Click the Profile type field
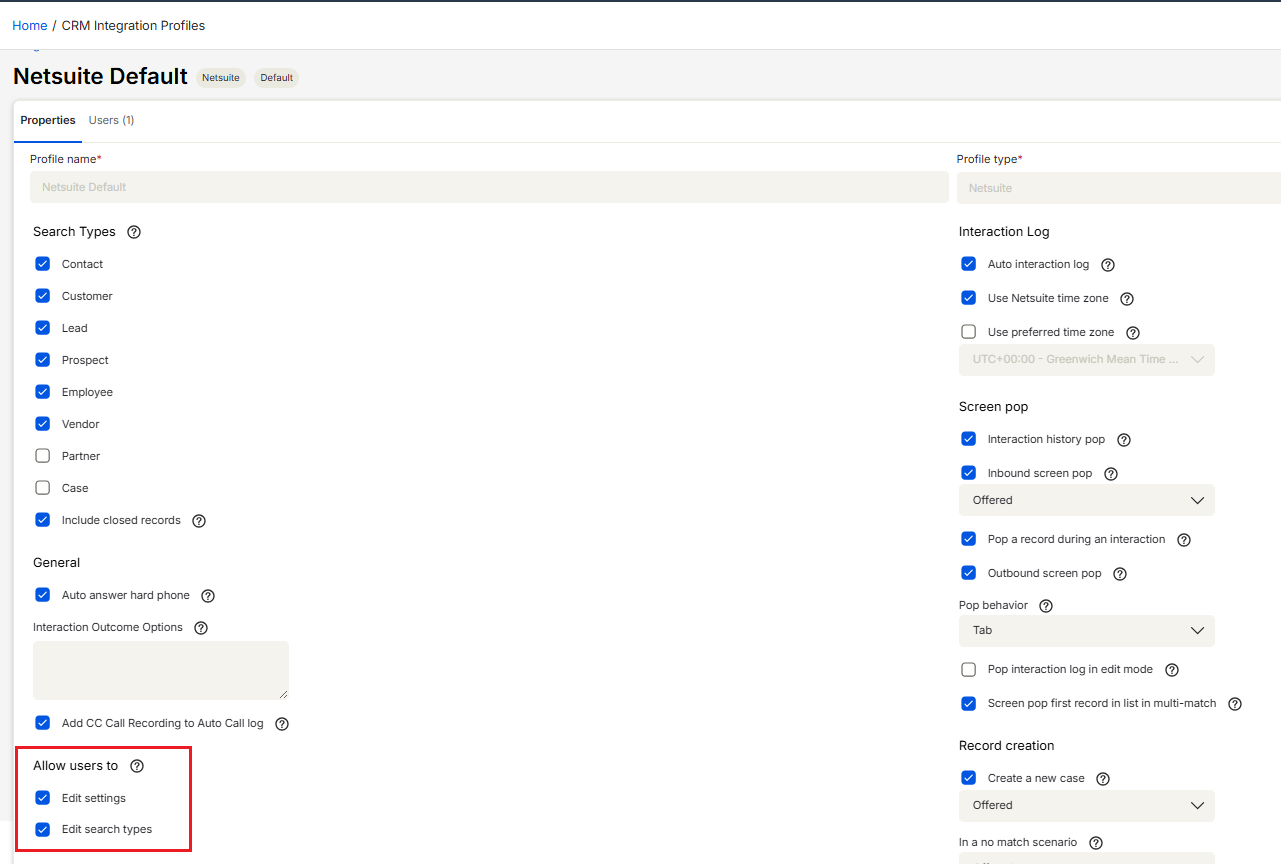Screen dimensions: 1281x864 pos(1119,187)
